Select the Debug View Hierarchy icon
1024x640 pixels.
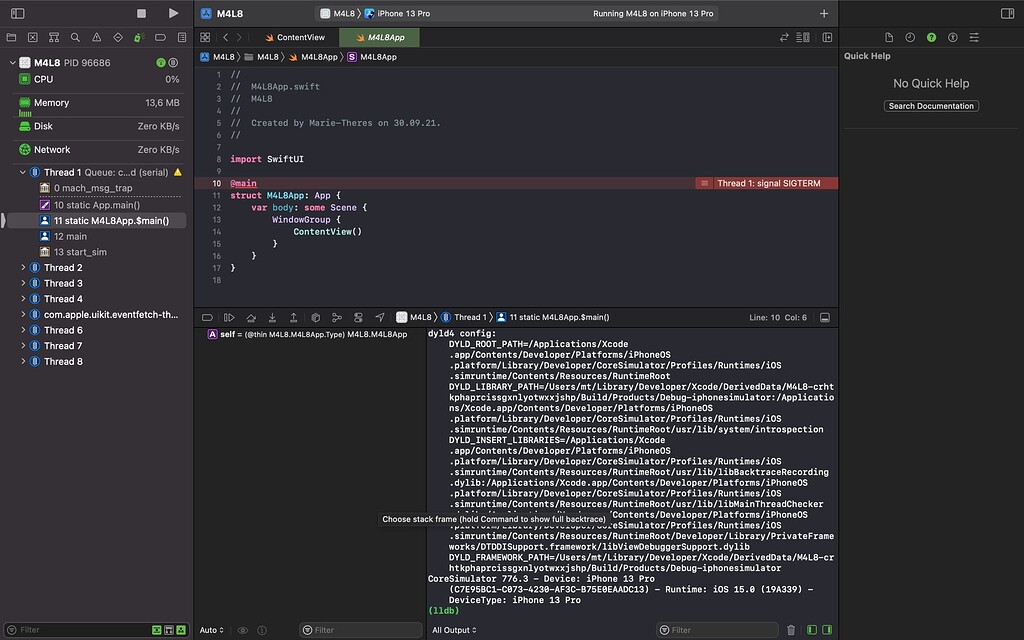pyautogui.click(x=316, y=317)
